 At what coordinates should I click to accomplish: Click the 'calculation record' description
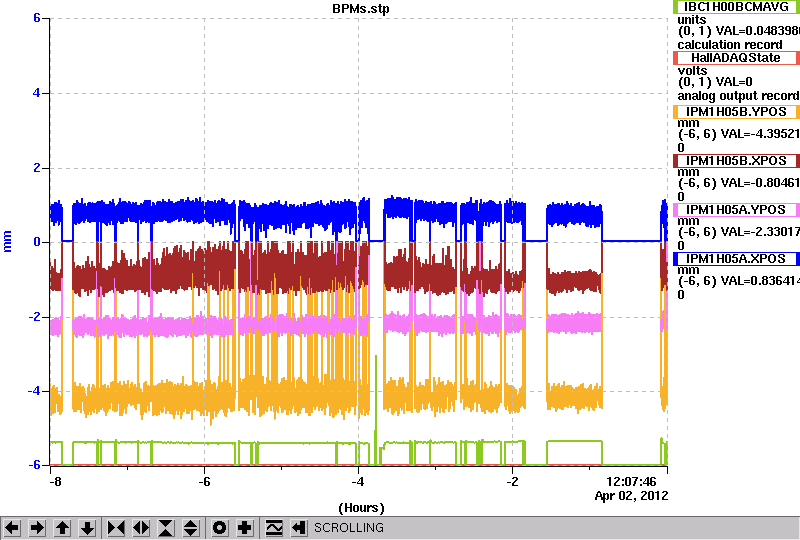tap(730, 45)
